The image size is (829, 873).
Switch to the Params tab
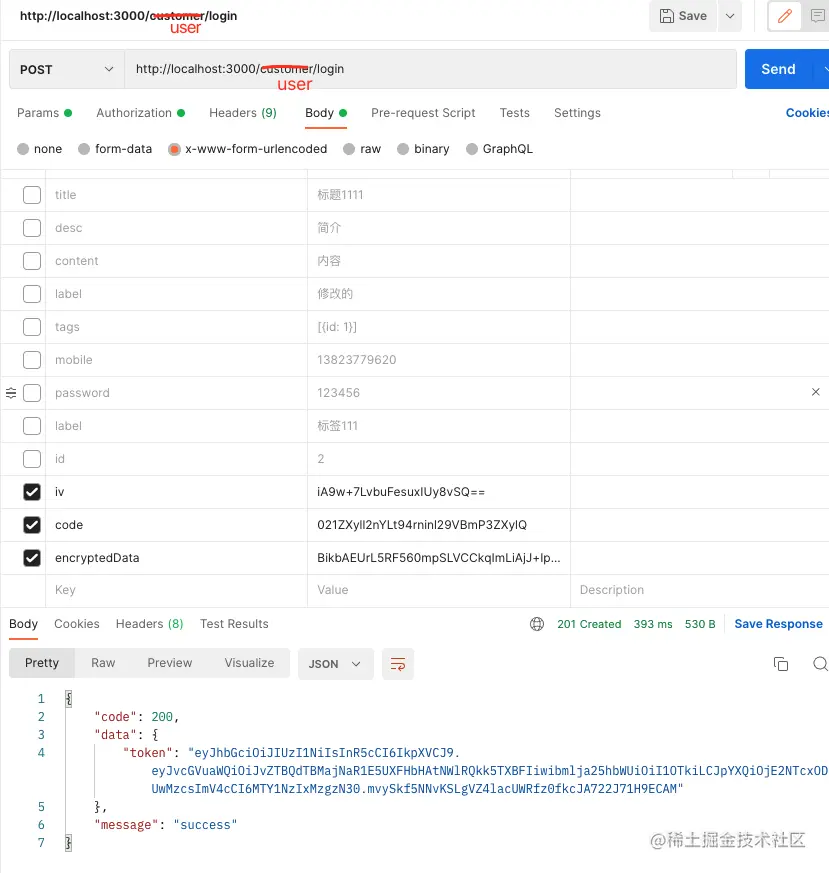45,113
